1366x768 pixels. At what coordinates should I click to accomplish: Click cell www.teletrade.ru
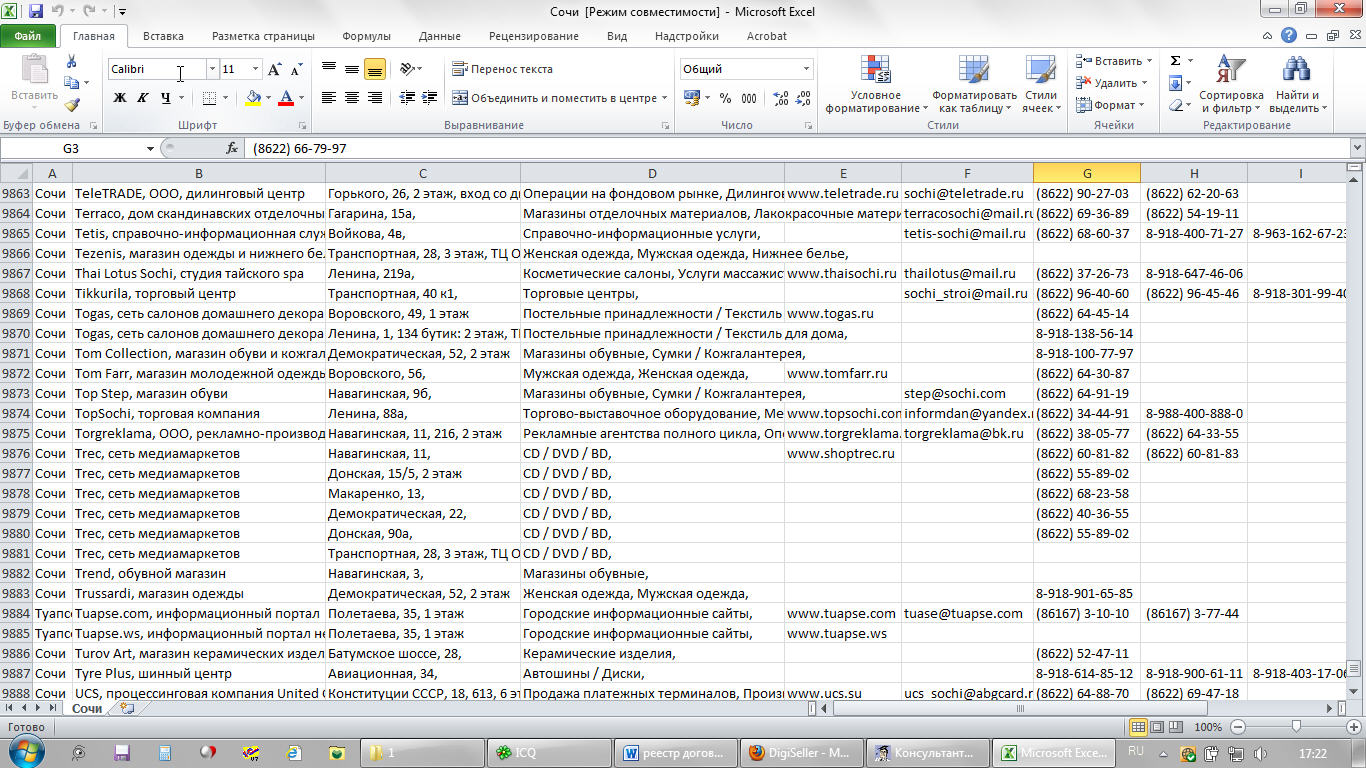(843, 193)
